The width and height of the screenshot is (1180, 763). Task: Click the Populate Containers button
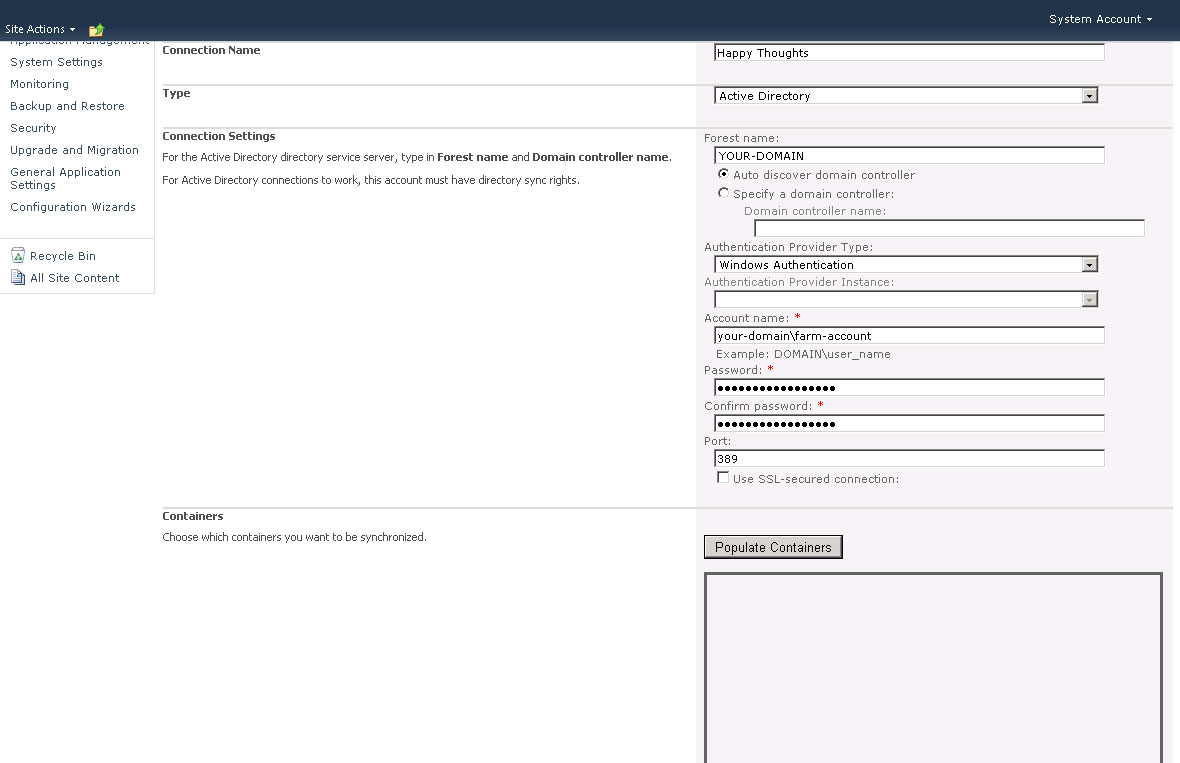click(x=773, y=547)
